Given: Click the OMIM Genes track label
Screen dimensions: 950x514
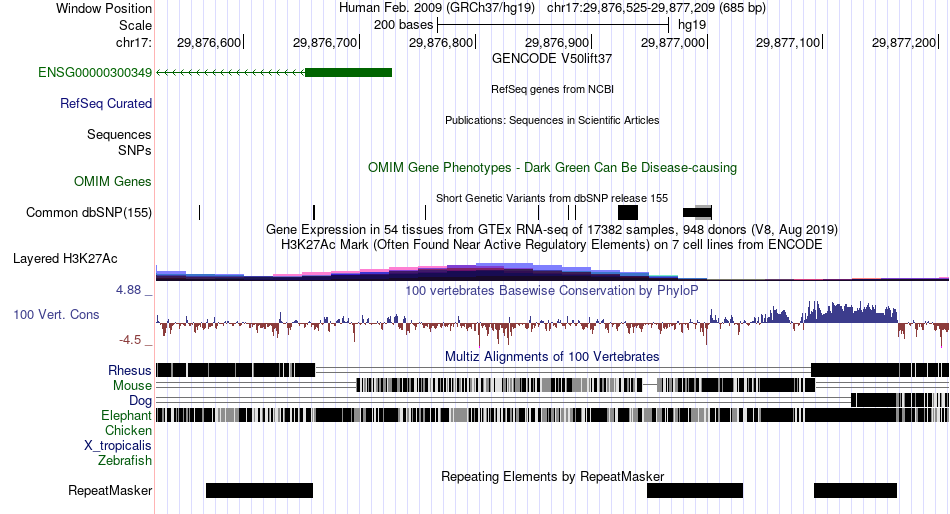Looking at the screenshot, I should click(113, 181).
